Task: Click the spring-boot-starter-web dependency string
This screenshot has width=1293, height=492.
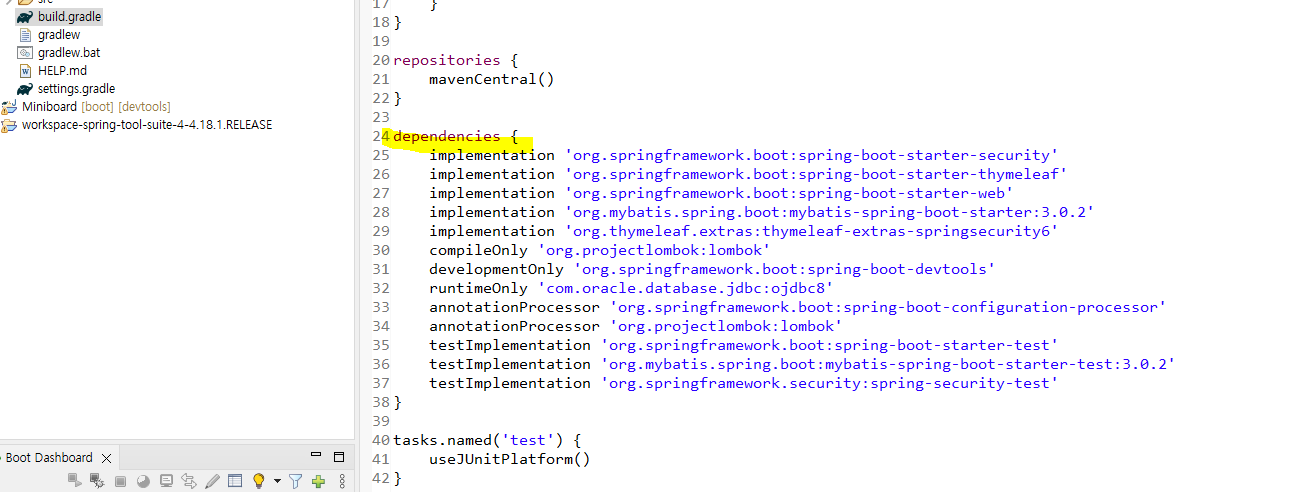Action: coord(789,193)
